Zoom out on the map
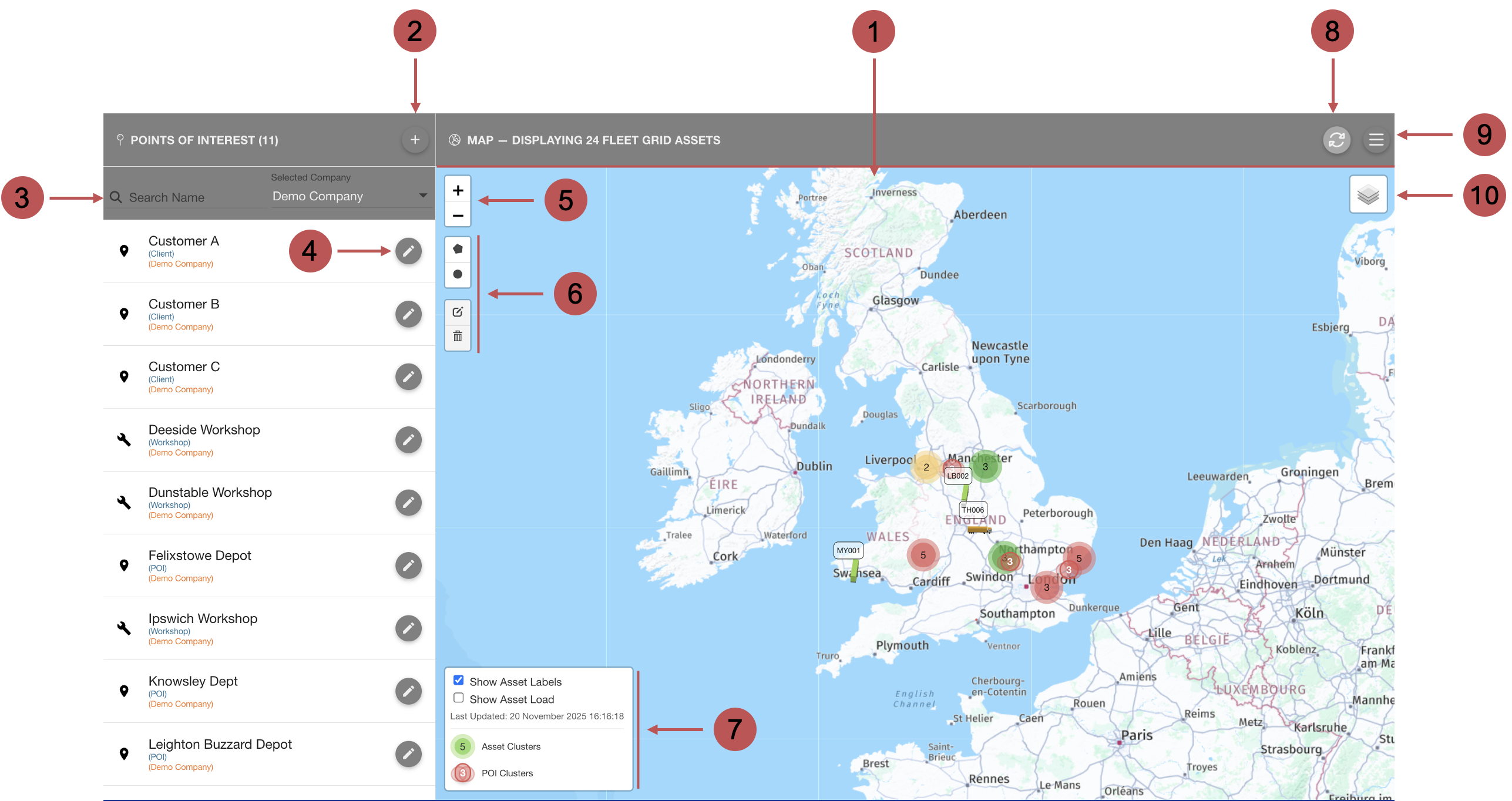Viewport: 1512px width, 801px height. [x=458, y=216]
